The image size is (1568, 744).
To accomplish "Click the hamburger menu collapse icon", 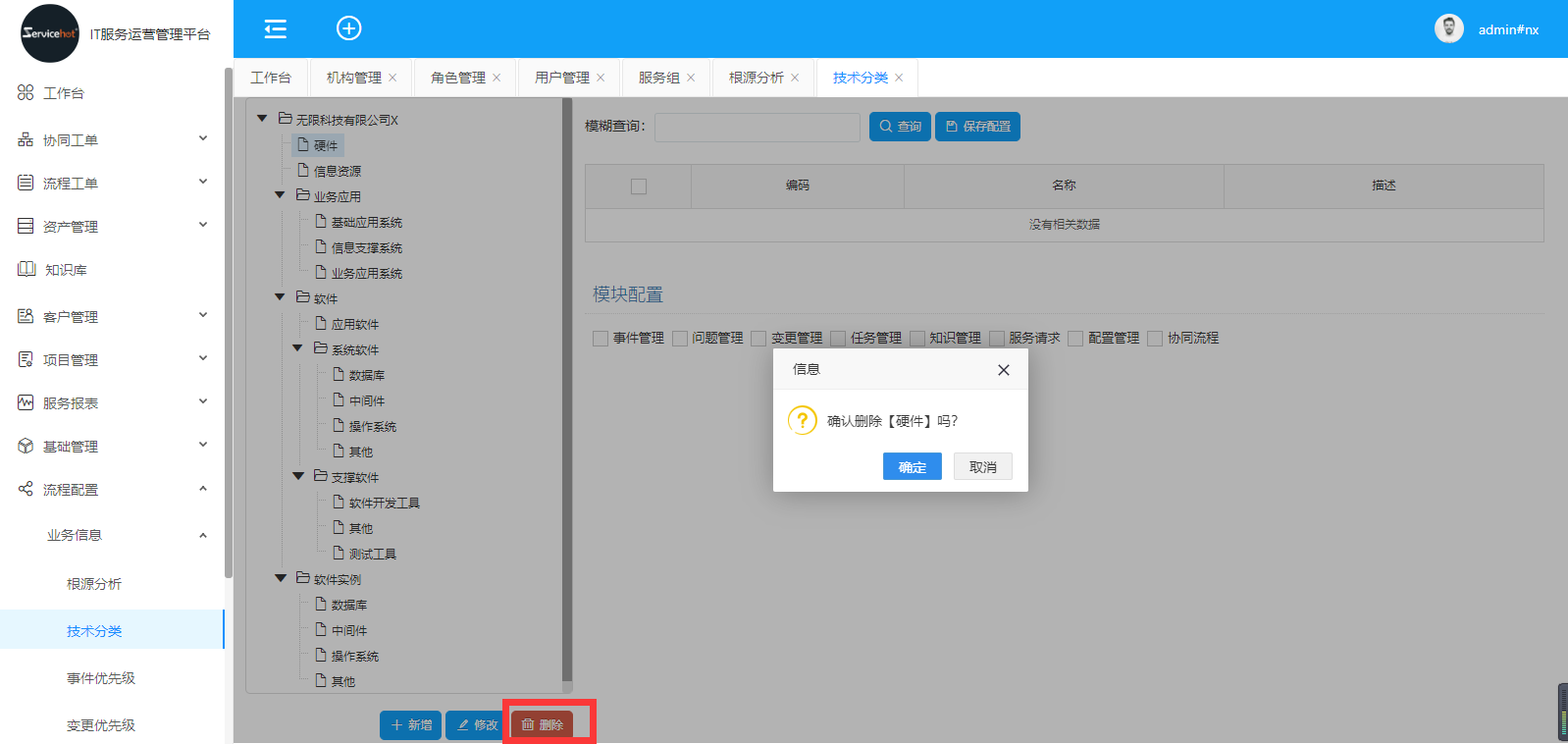I will [276, 29].
